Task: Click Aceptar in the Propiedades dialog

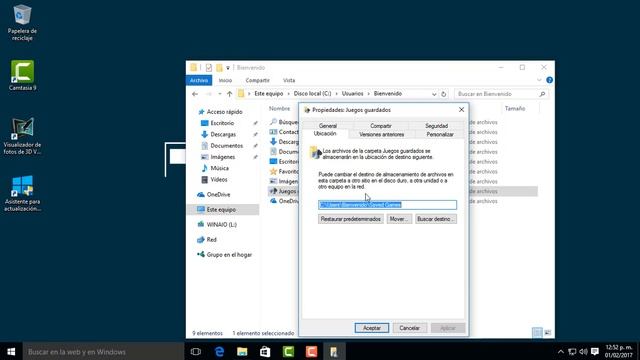Action: pos(371,328)
